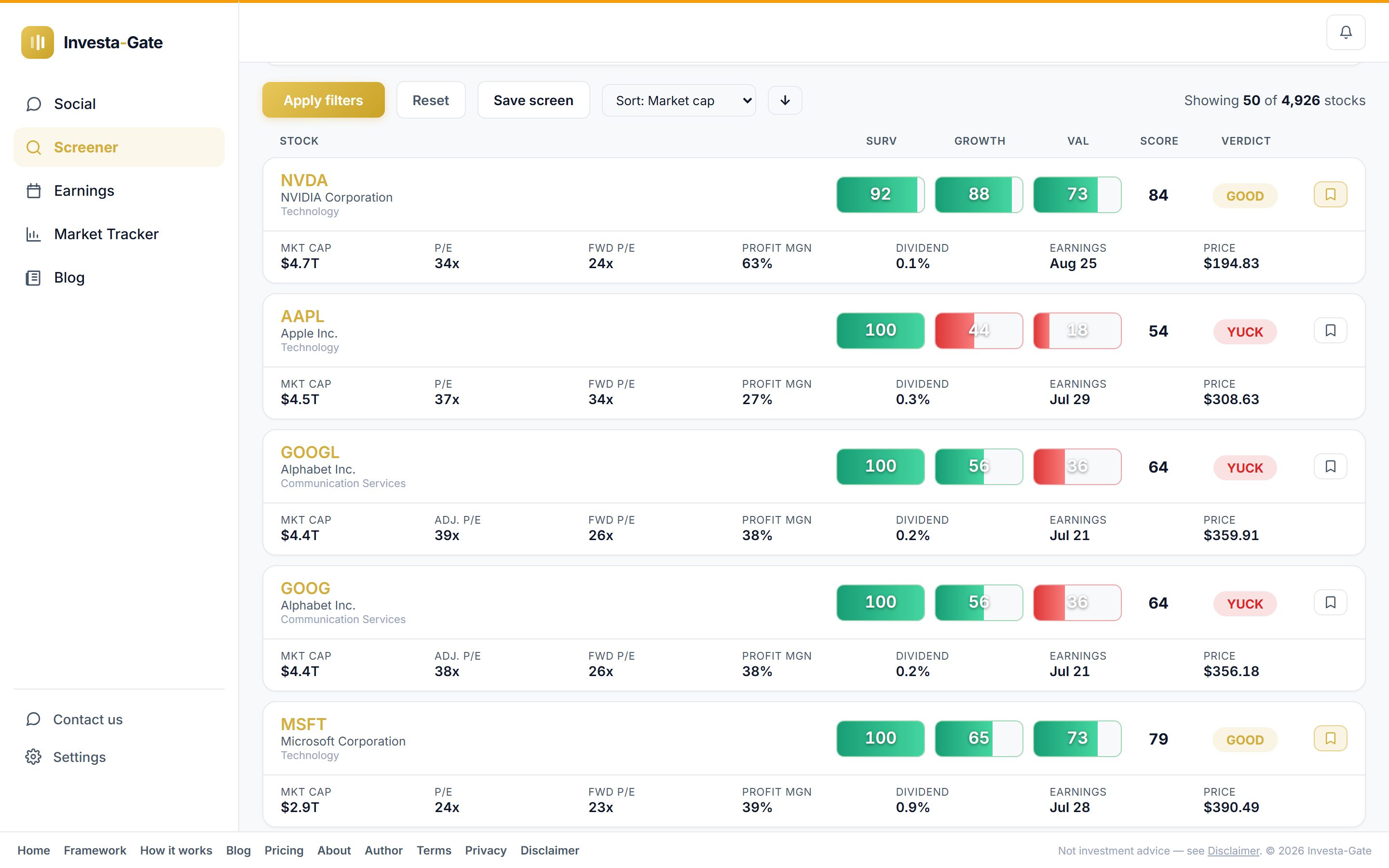This screenshot has height=868, width=1389.
Task: Click Author in the footer
Action: (383, 850)
